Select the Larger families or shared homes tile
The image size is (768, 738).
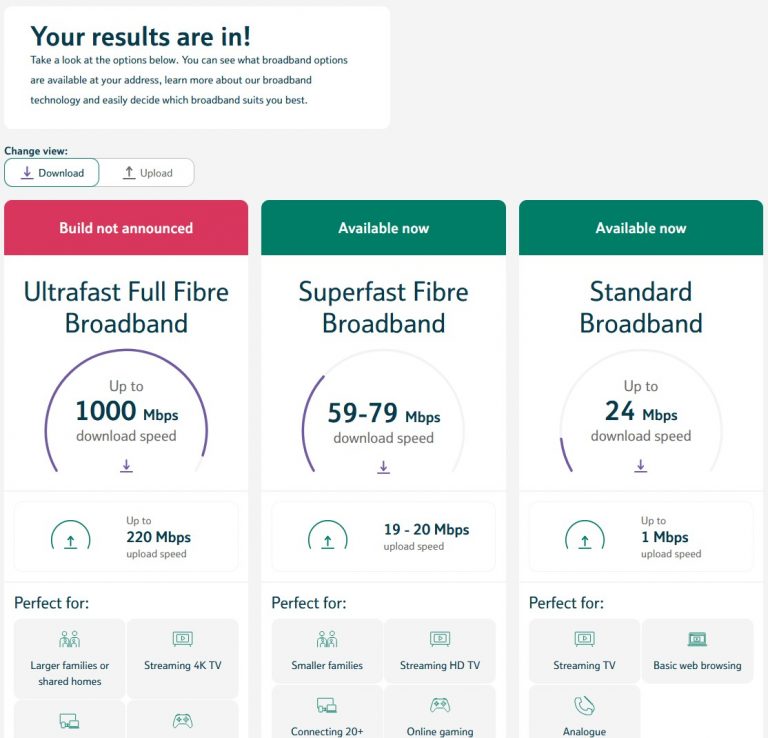click(x=70, y=658)
